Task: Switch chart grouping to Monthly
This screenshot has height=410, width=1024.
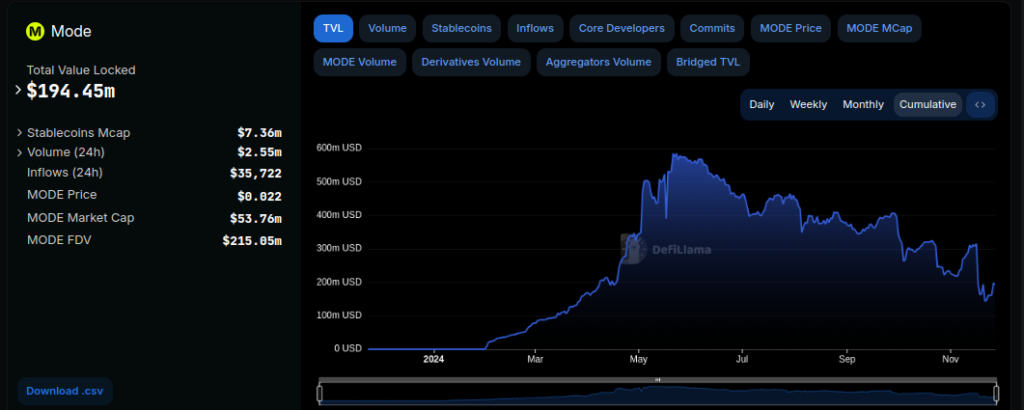Action: pyautogui.click(x=863, y=104)
